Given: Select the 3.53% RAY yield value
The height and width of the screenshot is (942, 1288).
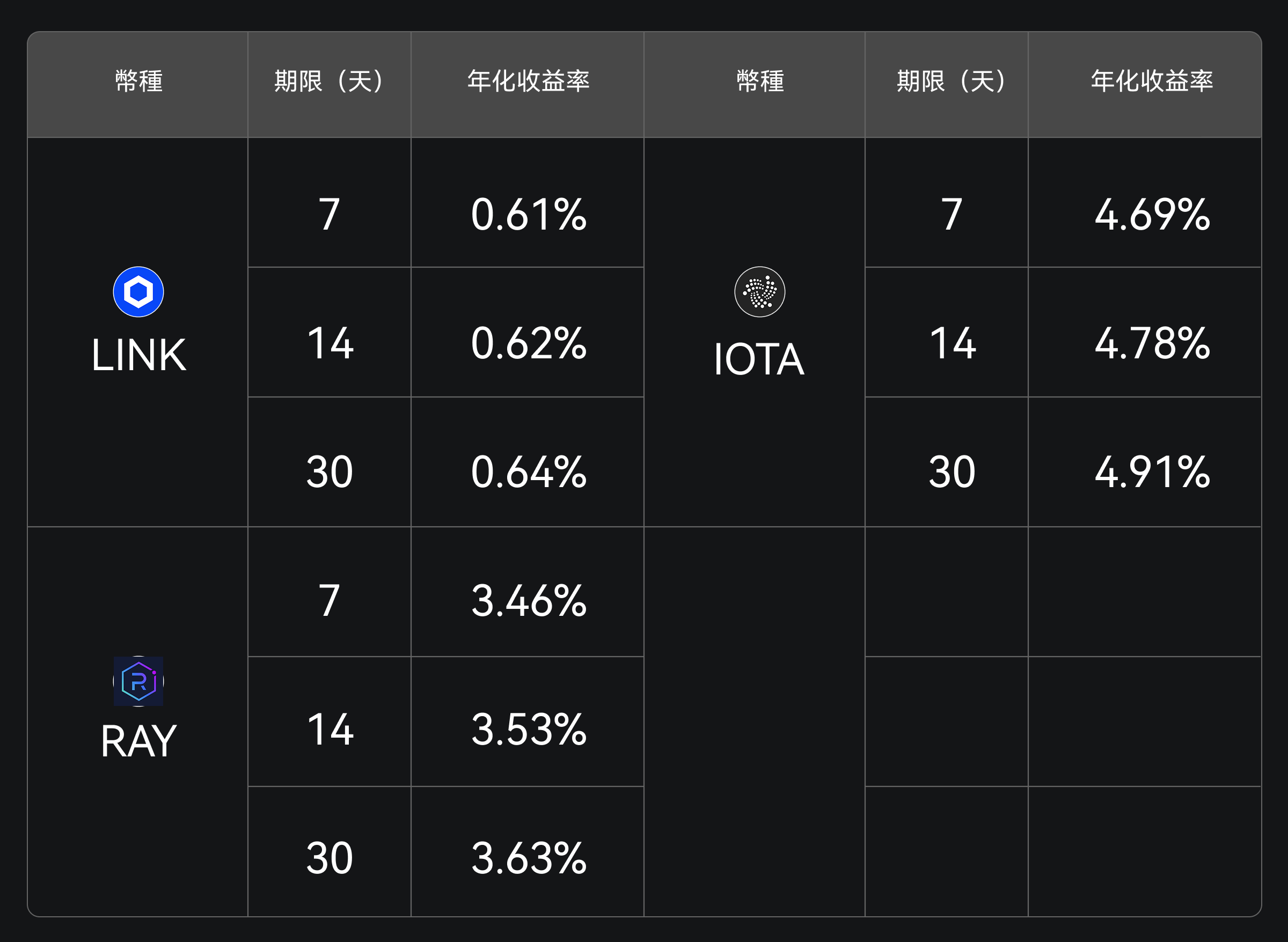Looking at the screenshot, I should 528,731.
